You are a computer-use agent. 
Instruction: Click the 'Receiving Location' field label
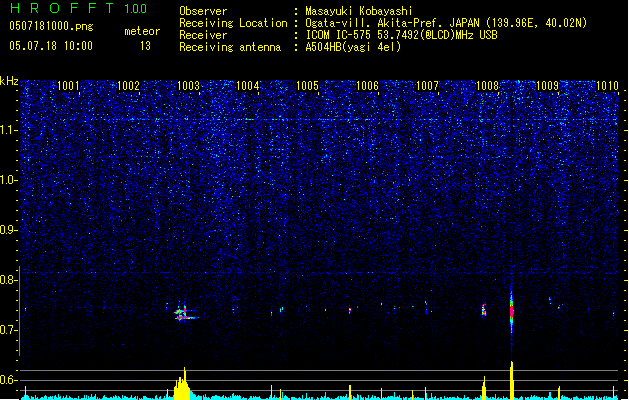pos(233,23)
